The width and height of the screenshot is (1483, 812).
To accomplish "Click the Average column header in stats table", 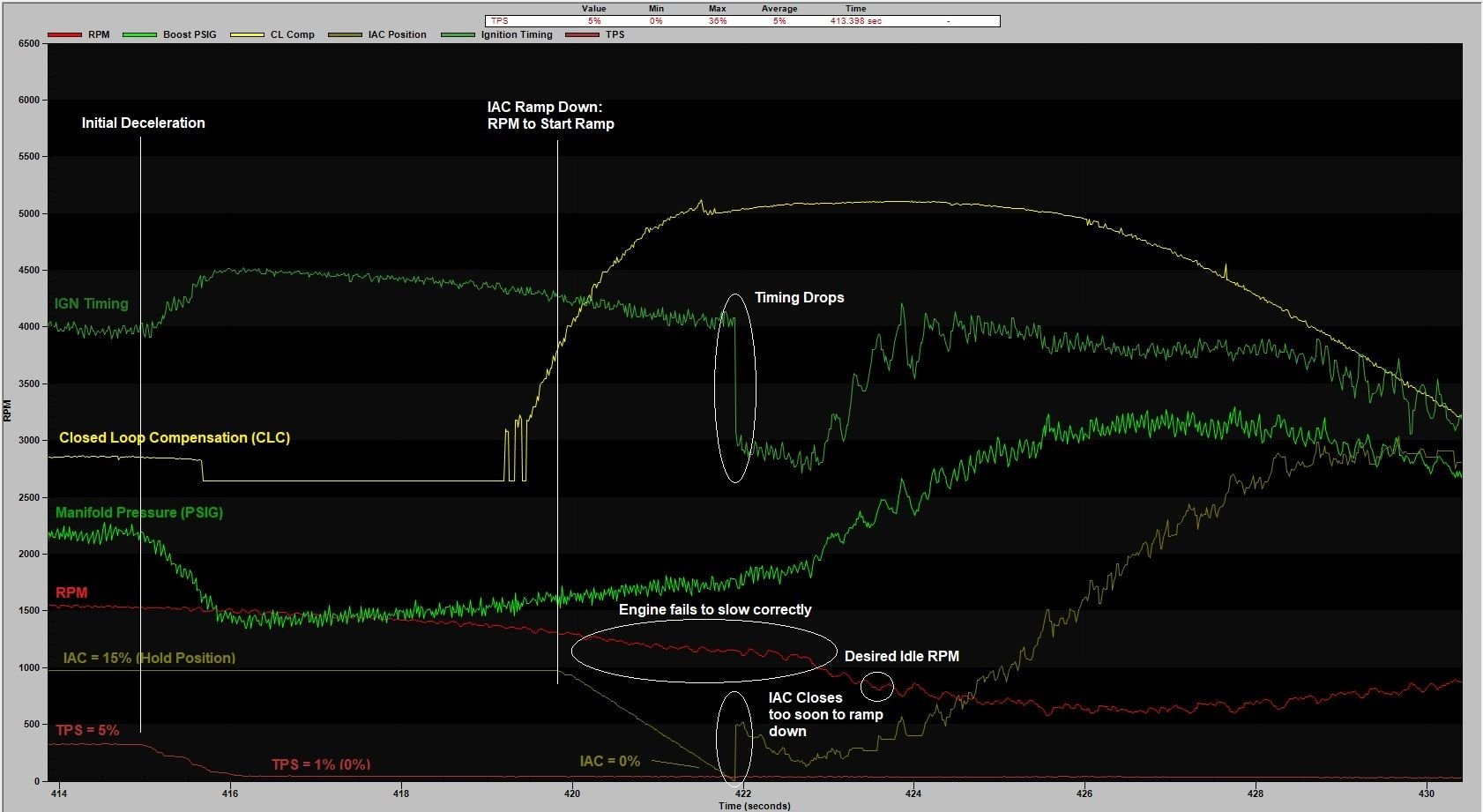I will tap(779, 9).
